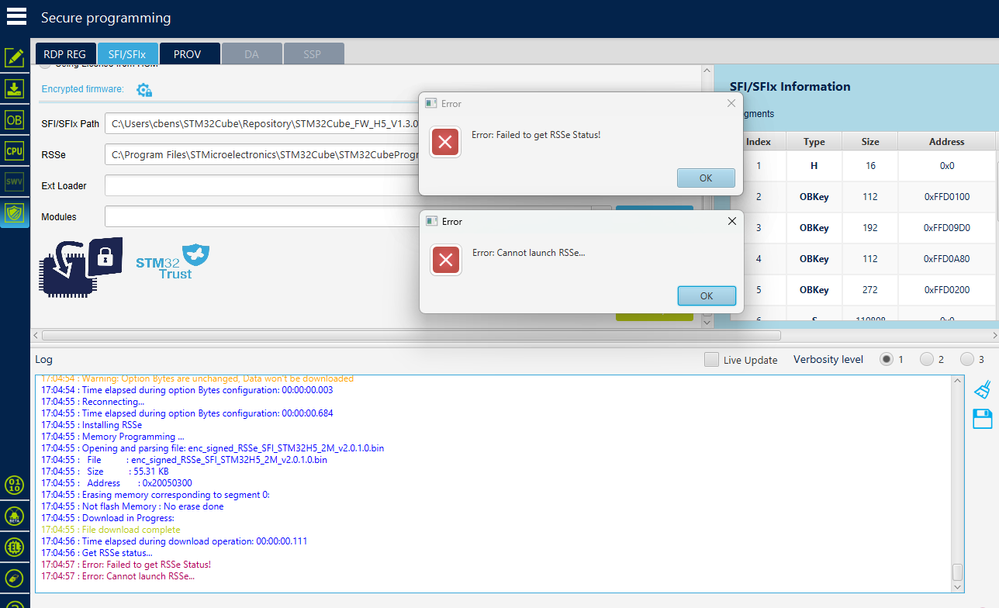Click the SFI/SFIx Path input field
Screen dimensions: 999x608
point(262,124)
